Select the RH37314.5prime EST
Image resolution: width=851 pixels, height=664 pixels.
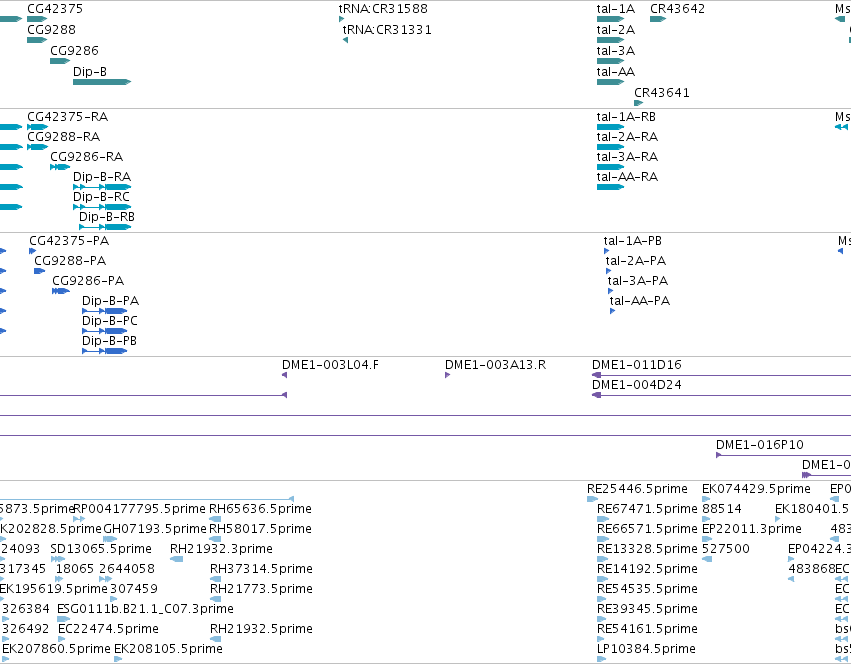tap(215, 579)
